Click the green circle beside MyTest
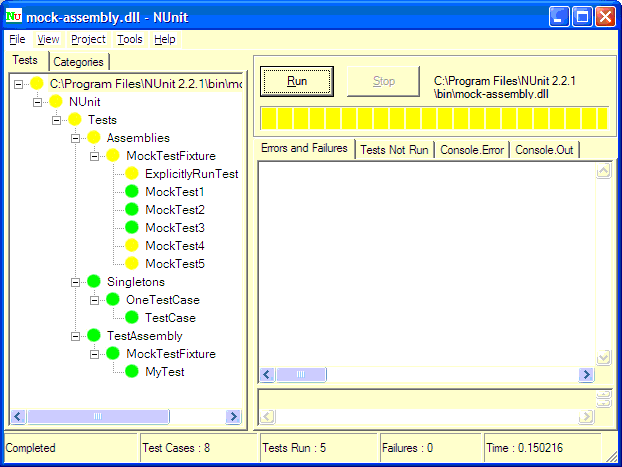 131,371
